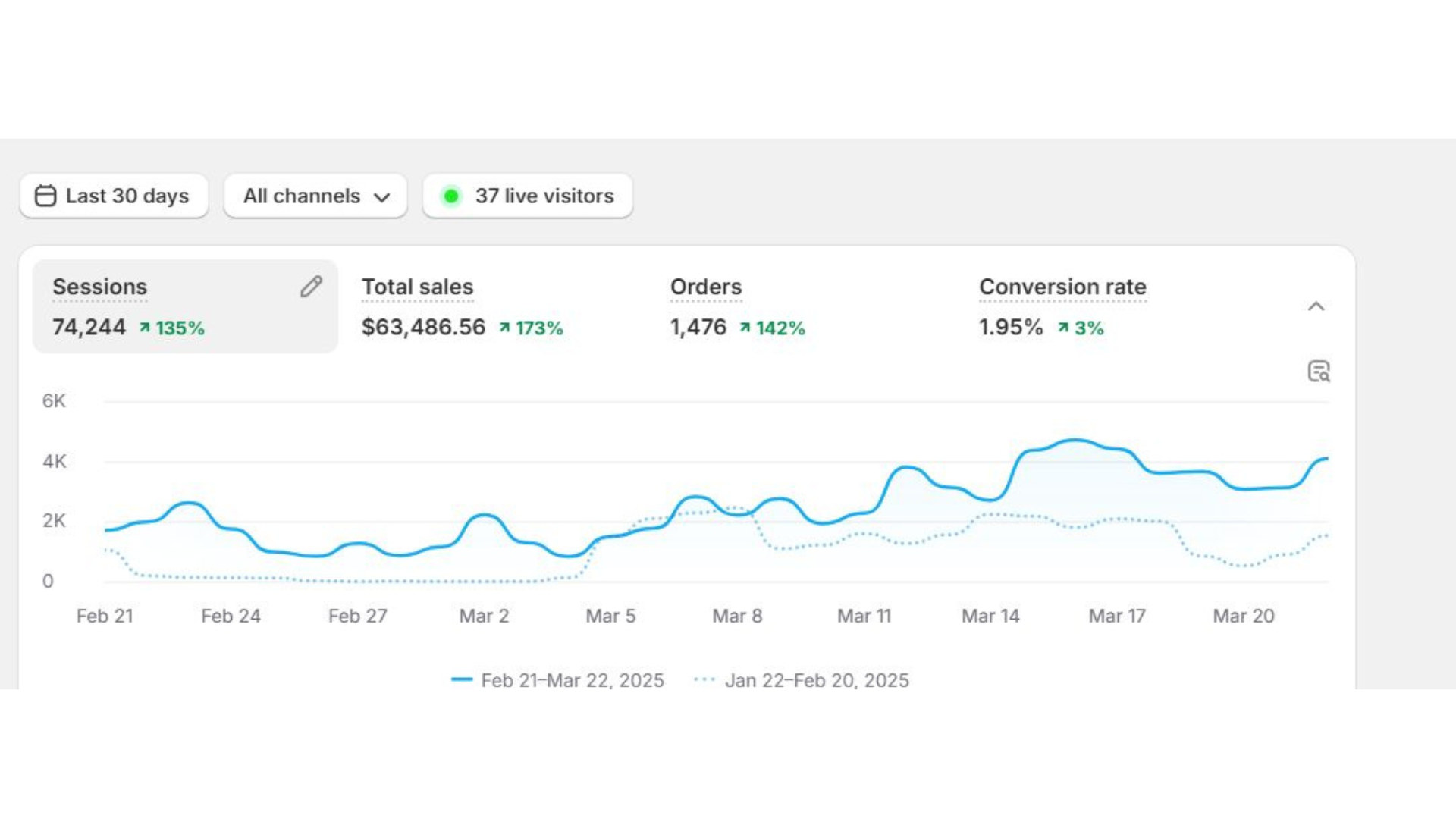1456x819 pixels.
Task: Click the 37 live visitors button
Action: pyautogui.click(x=544, y=196)
